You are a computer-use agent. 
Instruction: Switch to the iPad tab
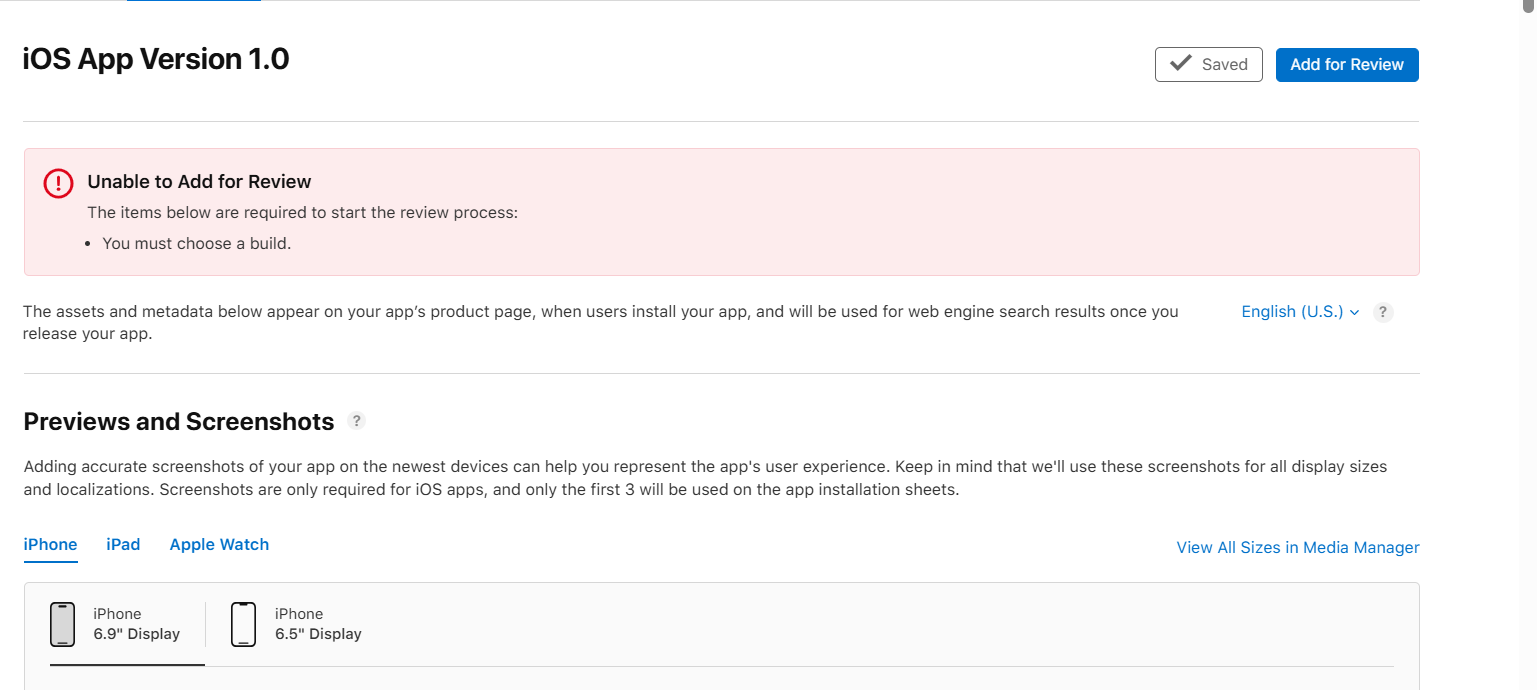coord(123,545)
